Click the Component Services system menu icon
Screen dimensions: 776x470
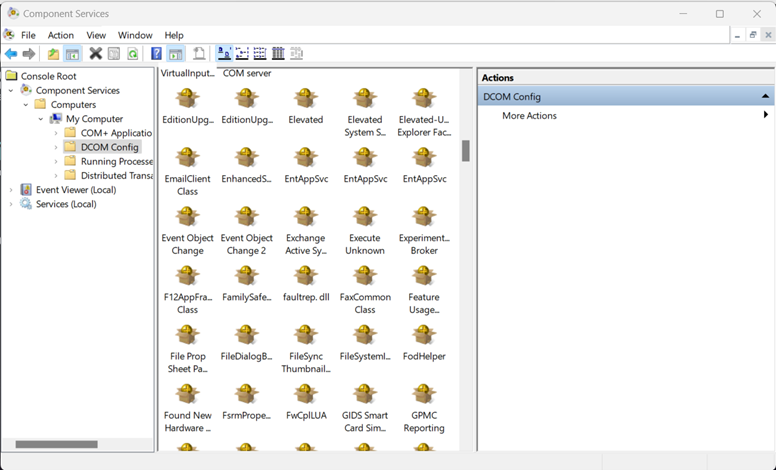[x=9, y=35]
